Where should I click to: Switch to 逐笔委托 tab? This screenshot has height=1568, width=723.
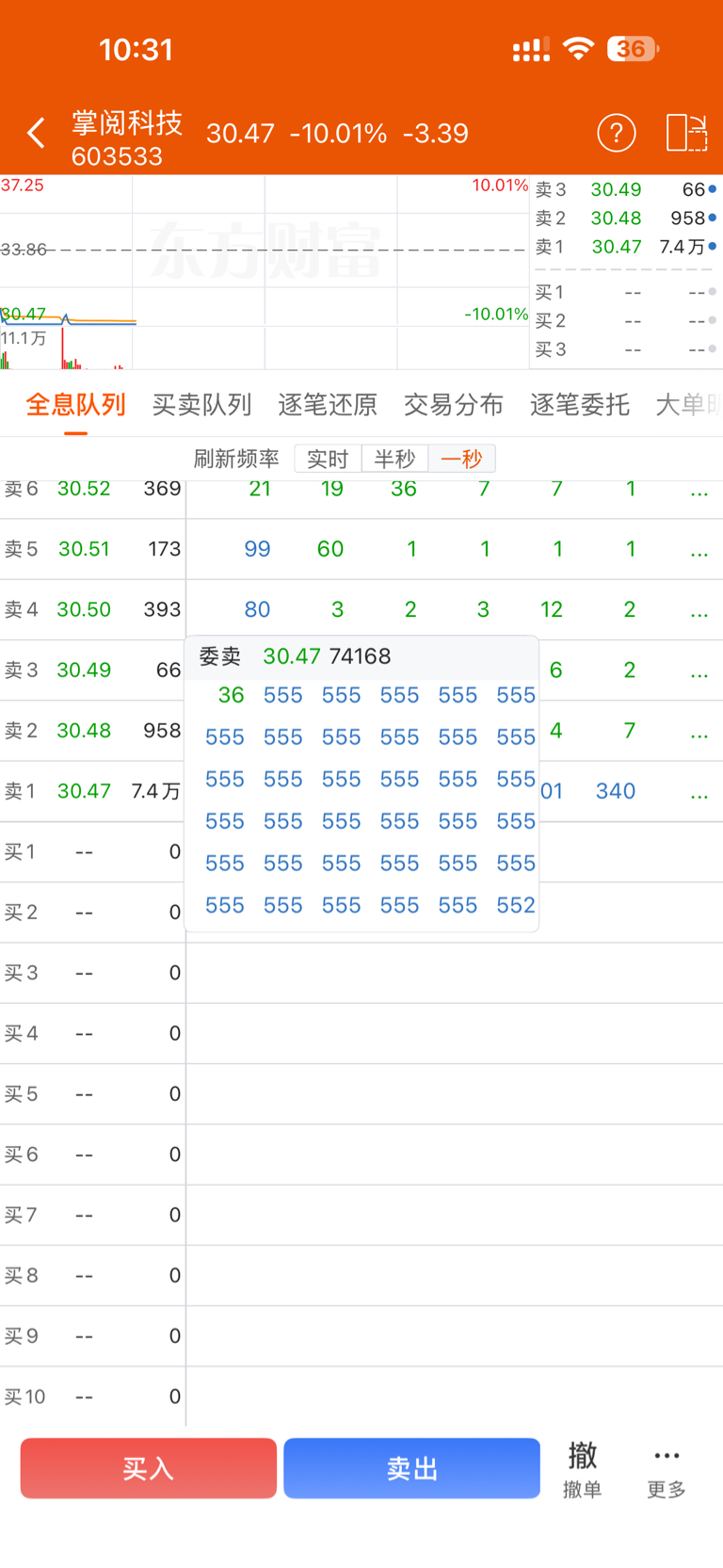pos(580,405)
